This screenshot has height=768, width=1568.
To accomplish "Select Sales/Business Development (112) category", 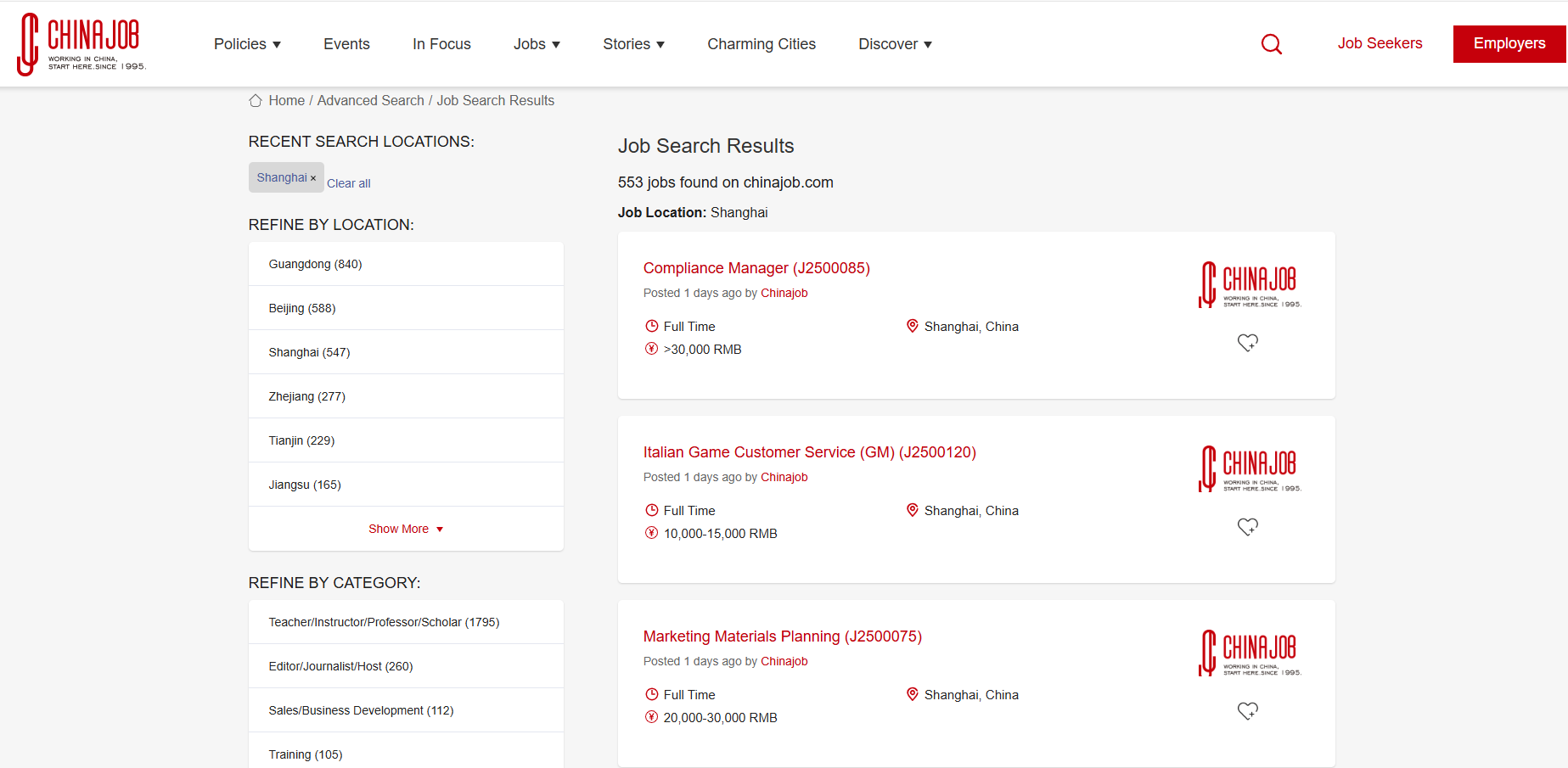I will (406, 710).
